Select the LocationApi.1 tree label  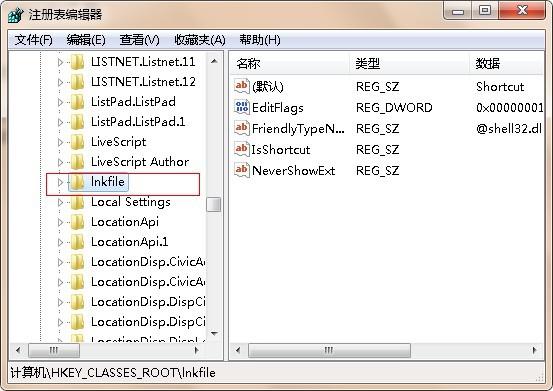(x=129, y=242)
